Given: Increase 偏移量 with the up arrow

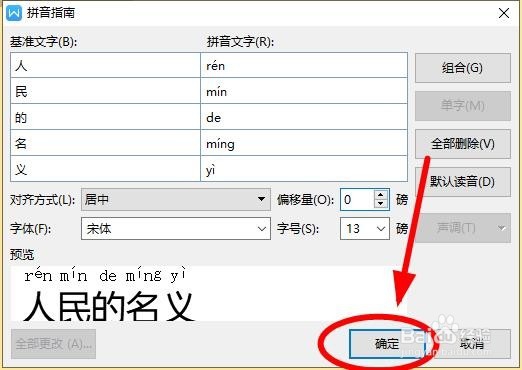Looking at the screenshot, I should 381,195.
